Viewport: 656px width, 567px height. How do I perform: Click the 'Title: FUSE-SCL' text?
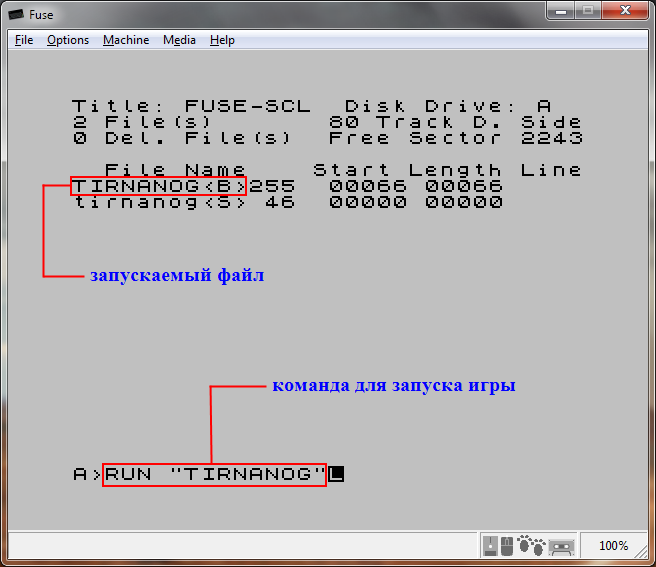(191, 106)
